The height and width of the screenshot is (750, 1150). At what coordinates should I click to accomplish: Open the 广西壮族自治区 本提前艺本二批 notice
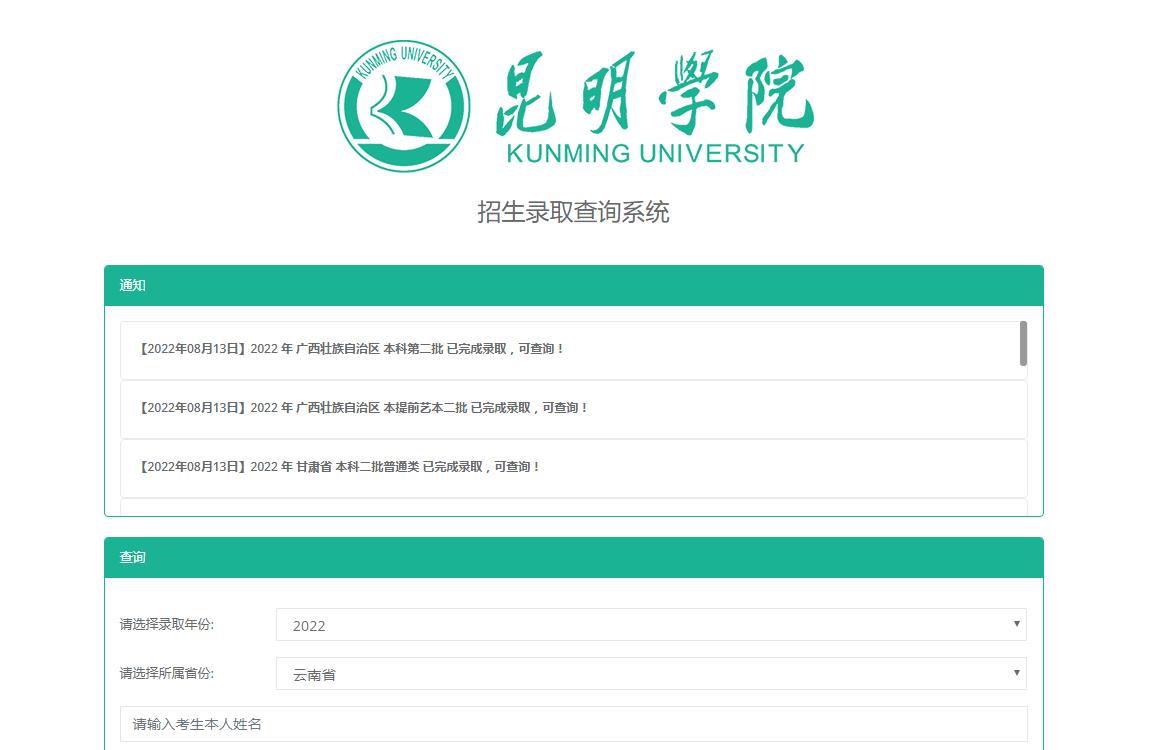point(574,409)
